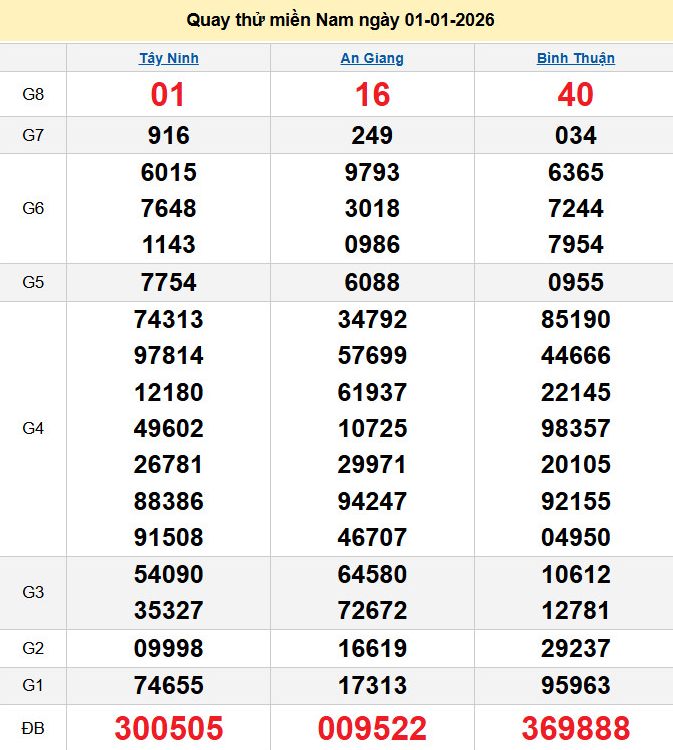Select the G7 row label
Screen dimensions: 673x750
(x=33, y=135)
